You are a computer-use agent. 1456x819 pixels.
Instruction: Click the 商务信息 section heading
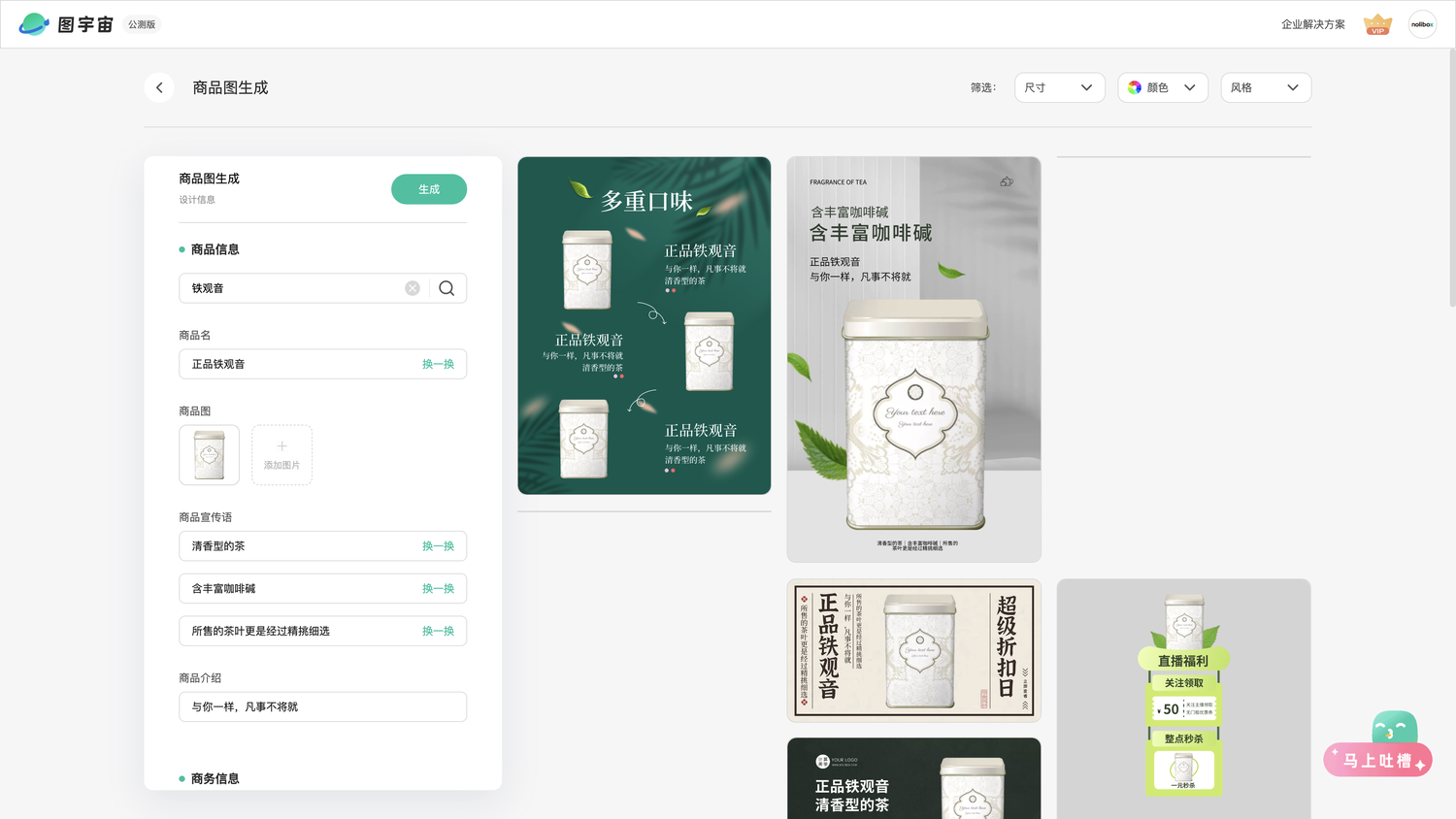(215, 778)
